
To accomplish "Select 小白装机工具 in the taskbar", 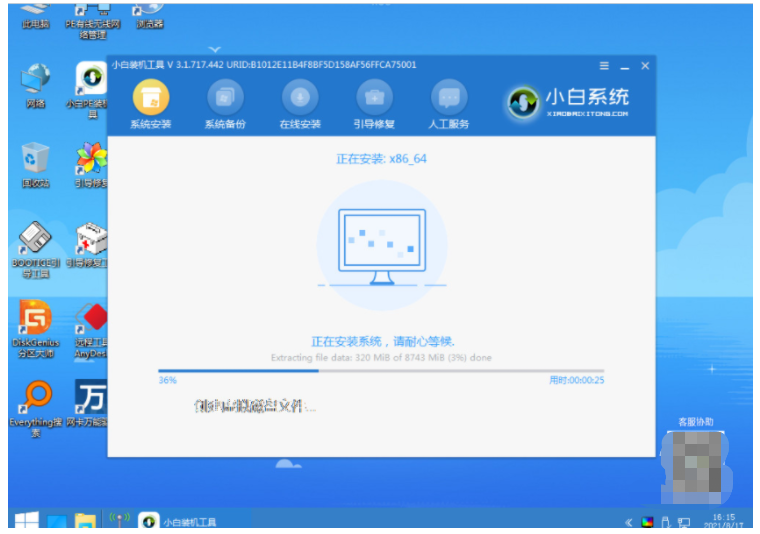I will (x=180, y=521).
